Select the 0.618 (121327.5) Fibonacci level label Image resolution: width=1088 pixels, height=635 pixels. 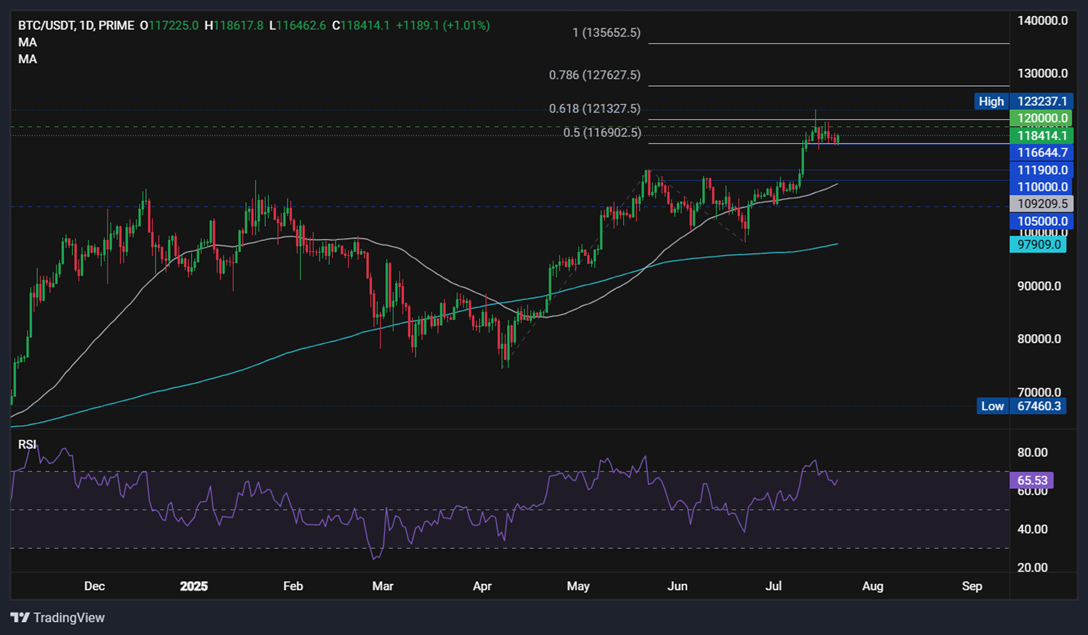(x=597, y=108)
